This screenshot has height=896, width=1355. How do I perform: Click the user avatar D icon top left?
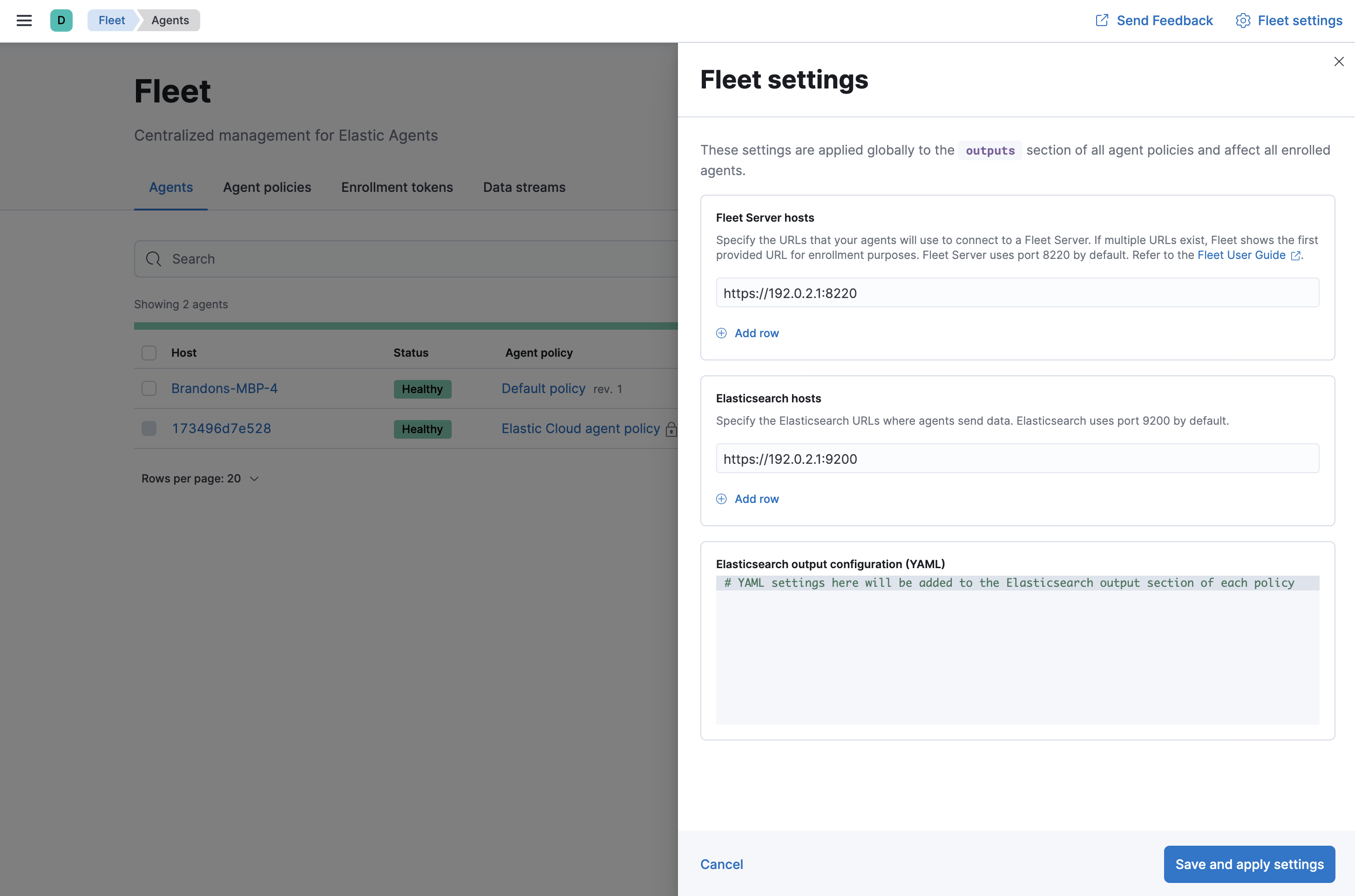coord(60,20)
